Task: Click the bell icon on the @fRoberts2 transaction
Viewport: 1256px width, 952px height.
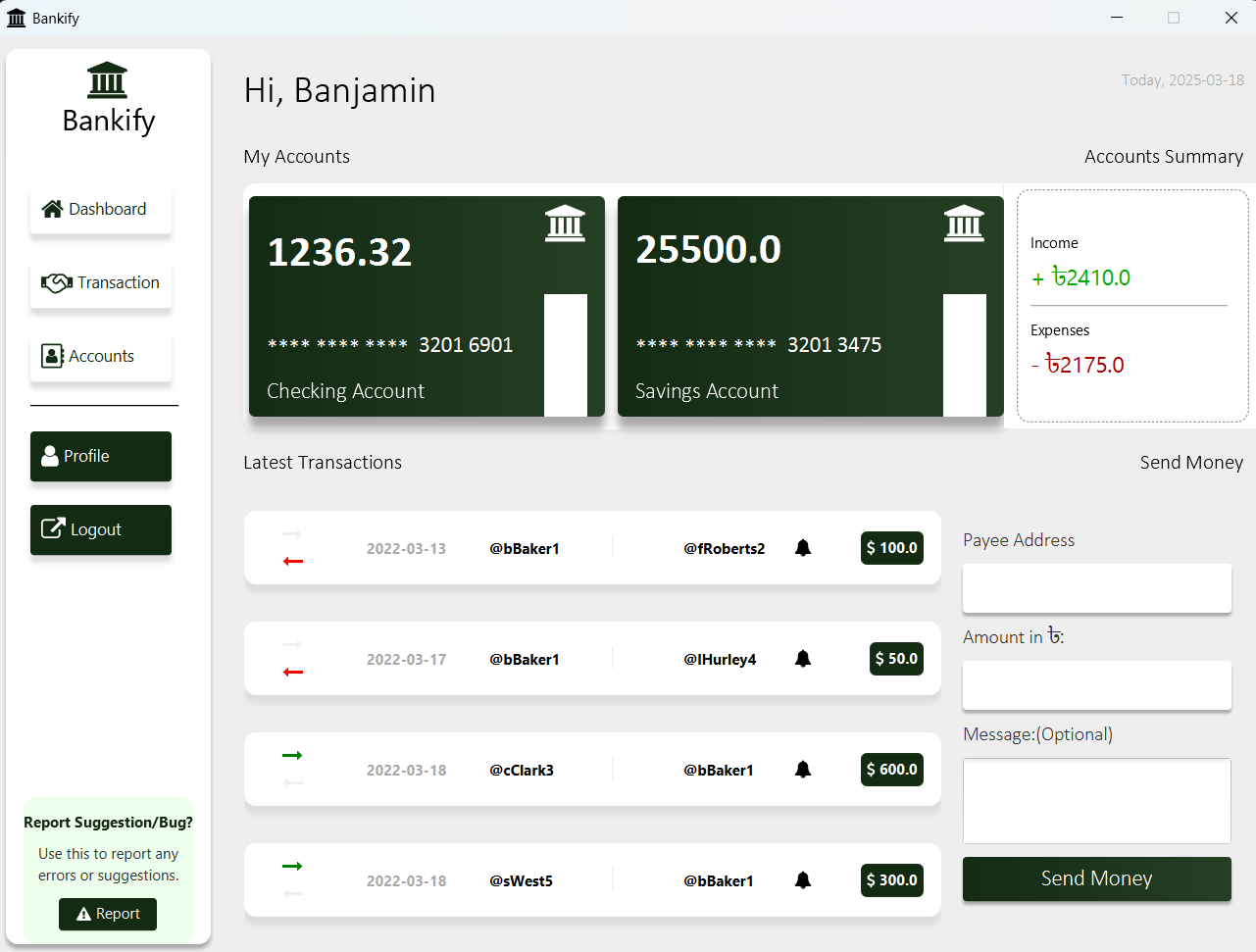Action: click(803, 548)
